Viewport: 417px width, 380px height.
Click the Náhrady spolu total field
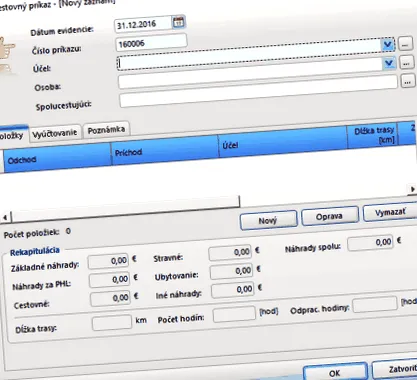(x=370, y=243)
